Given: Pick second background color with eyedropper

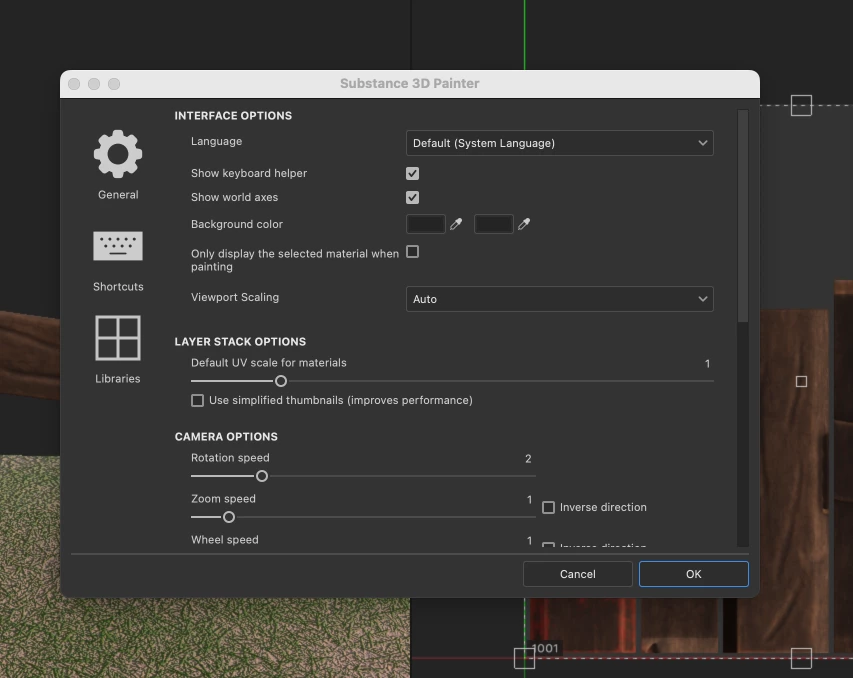Looking at the screenshot, I should [524, 224].
